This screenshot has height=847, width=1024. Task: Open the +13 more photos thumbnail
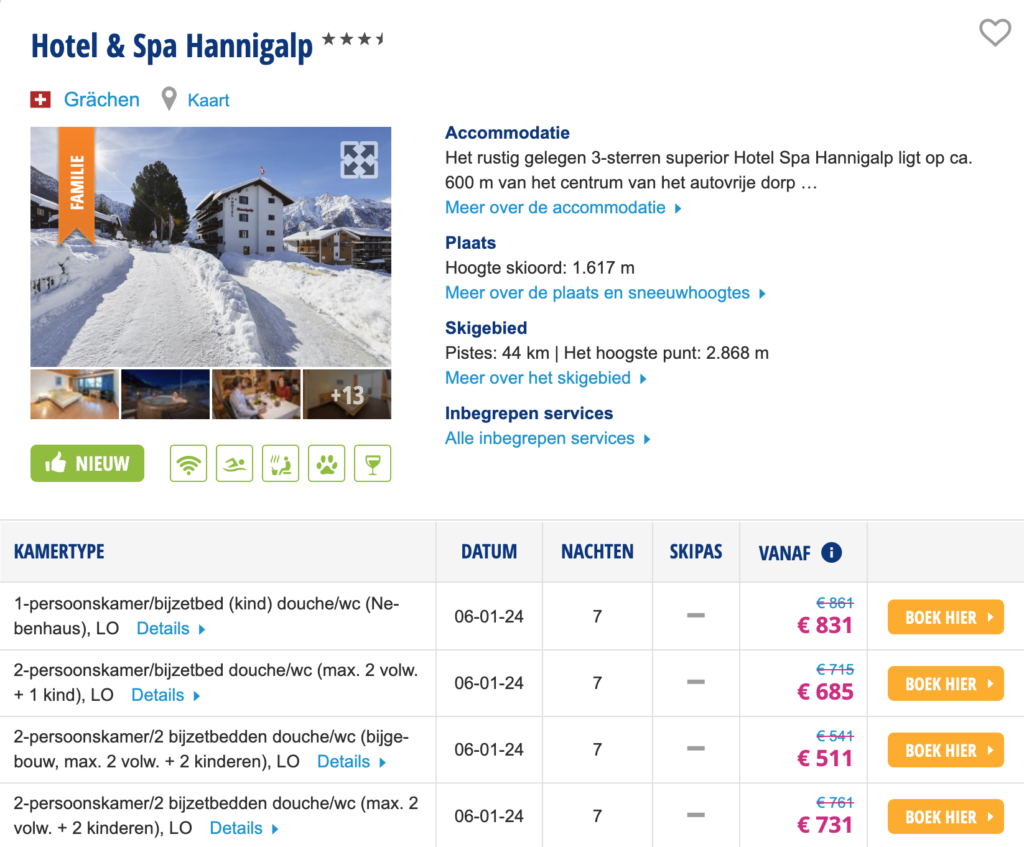pos(347,394)
